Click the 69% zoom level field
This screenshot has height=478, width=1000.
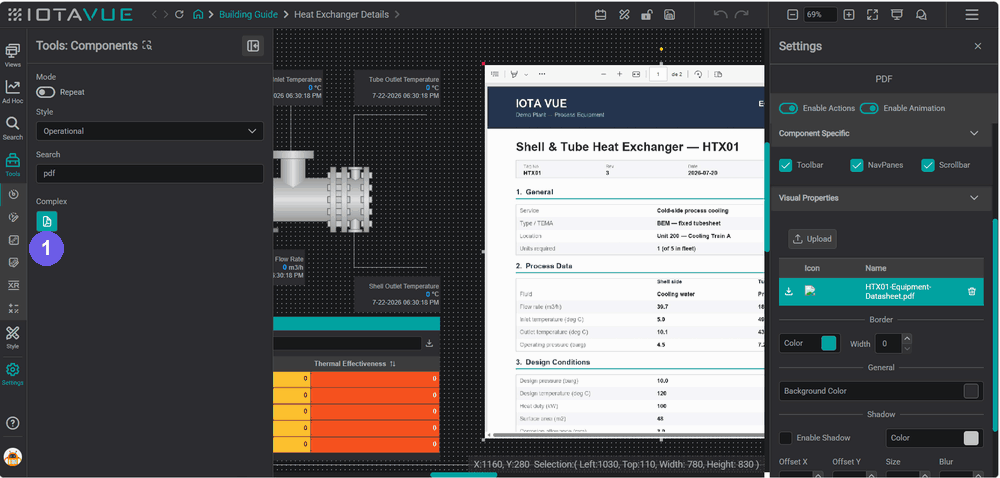point(820,15)
